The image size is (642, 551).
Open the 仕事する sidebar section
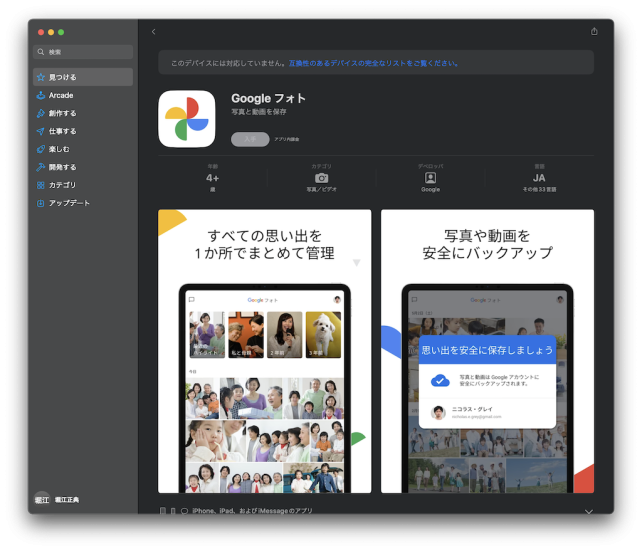tap(83, 131)
